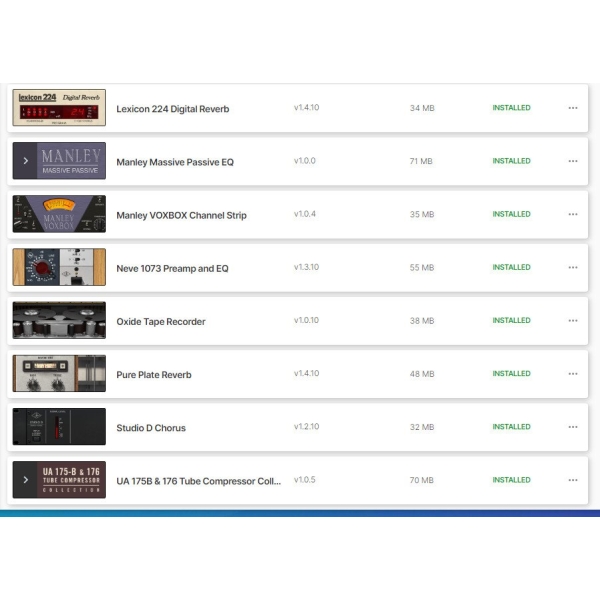Select the UA 175B & 176 Tube Compressor Coll... name
The width and height of the screenshot is (600, 600).
coord(199,481)
